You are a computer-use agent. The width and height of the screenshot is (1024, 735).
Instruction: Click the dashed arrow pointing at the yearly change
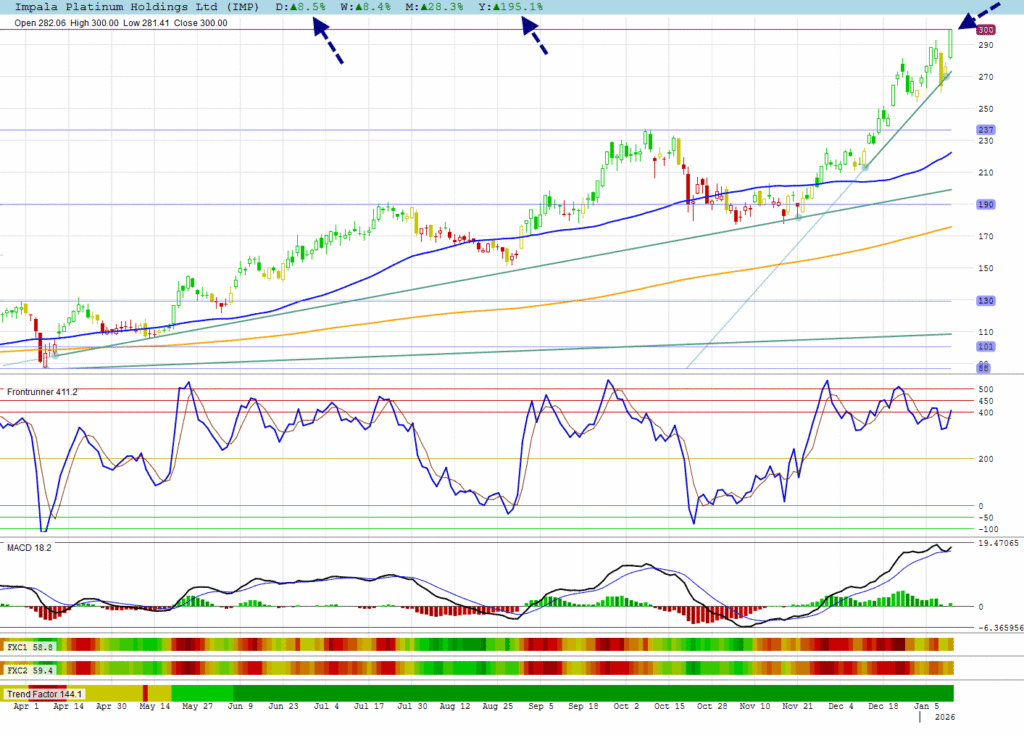(534, 38)
